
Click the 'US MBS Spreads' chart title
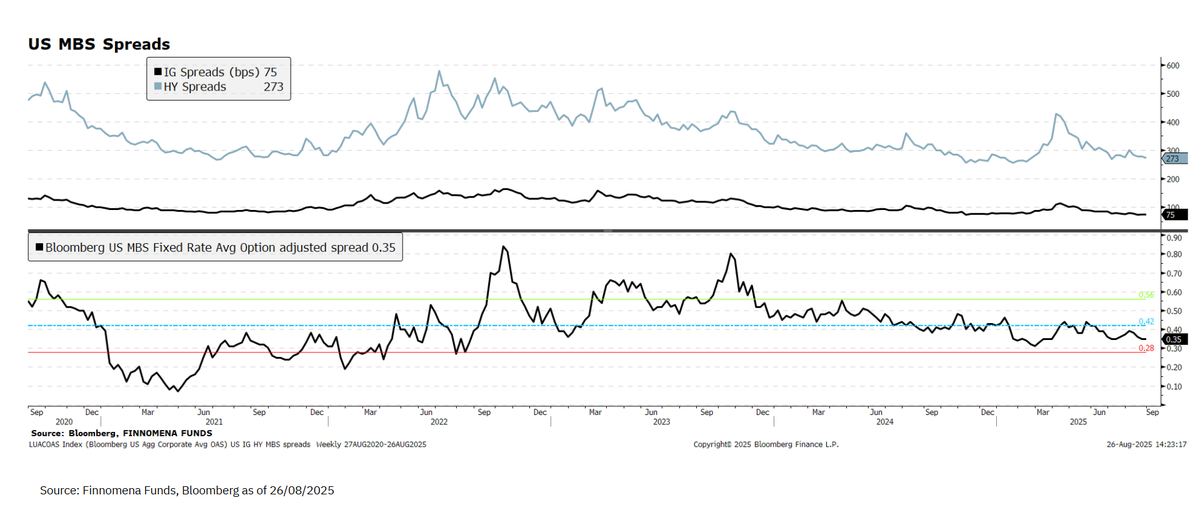tap(97, 44)
